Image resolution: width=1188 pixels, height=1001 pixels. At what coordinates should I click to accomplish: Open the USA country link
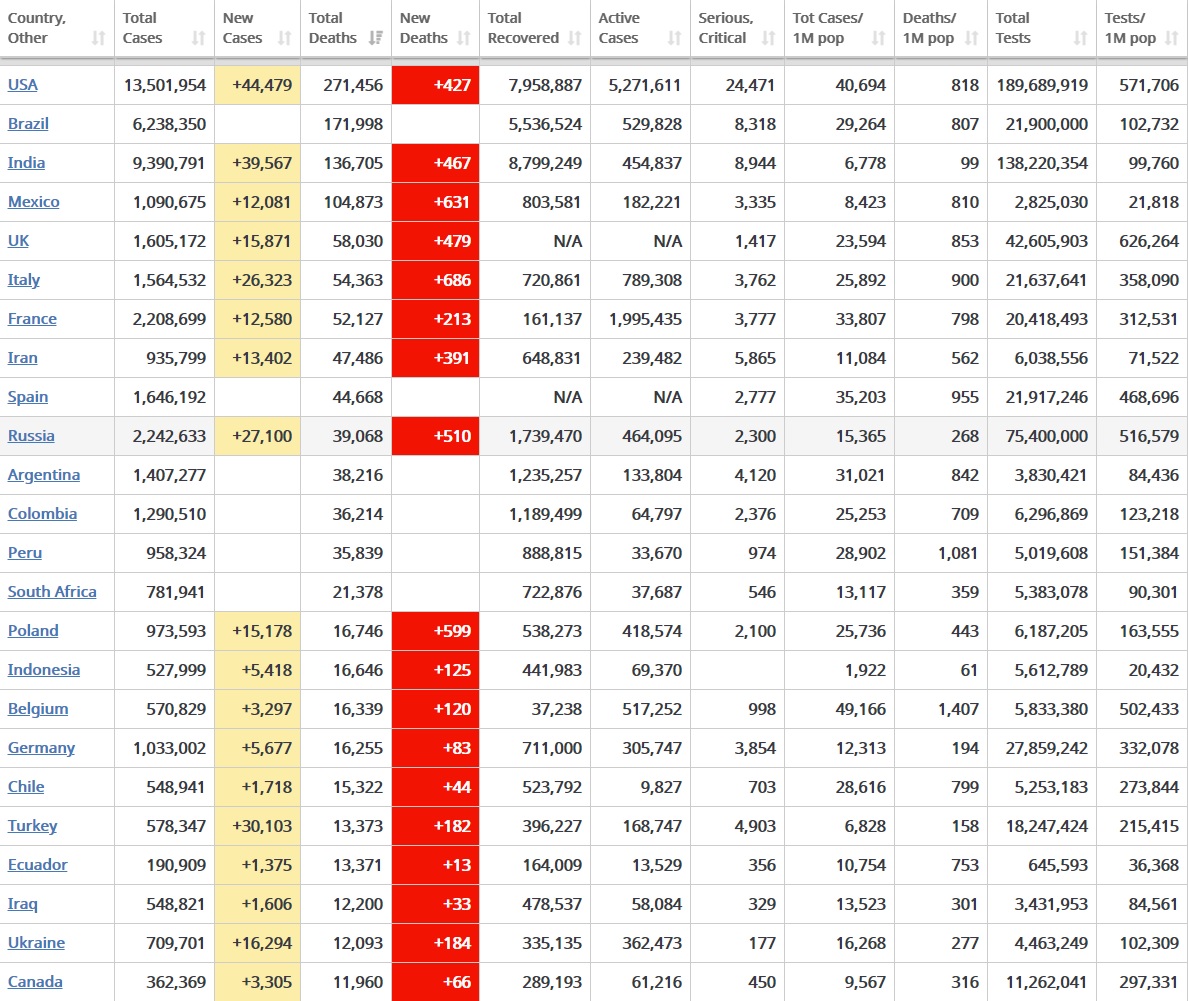pyautogui.click(x=23, y=85)
